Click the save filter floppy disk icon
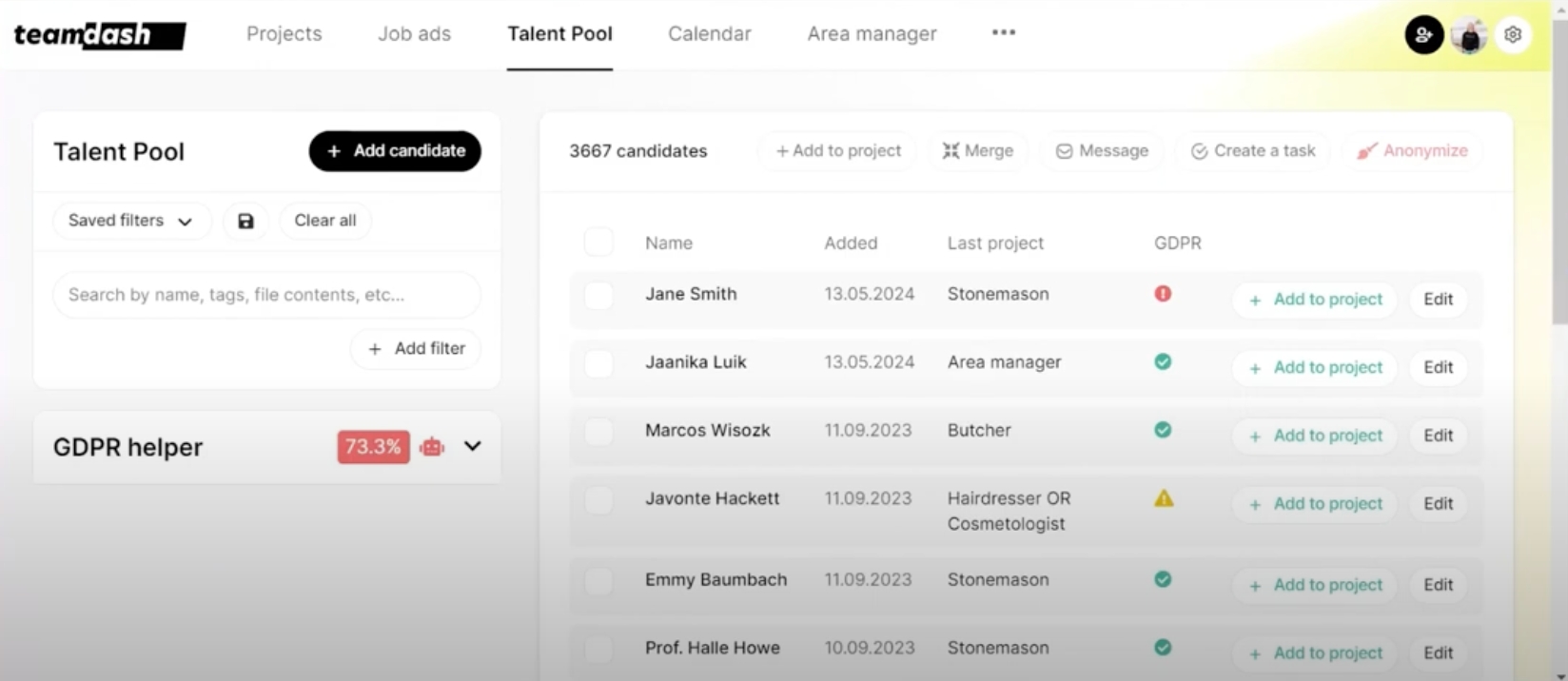The image size is (1568, 681). point(245,221)
